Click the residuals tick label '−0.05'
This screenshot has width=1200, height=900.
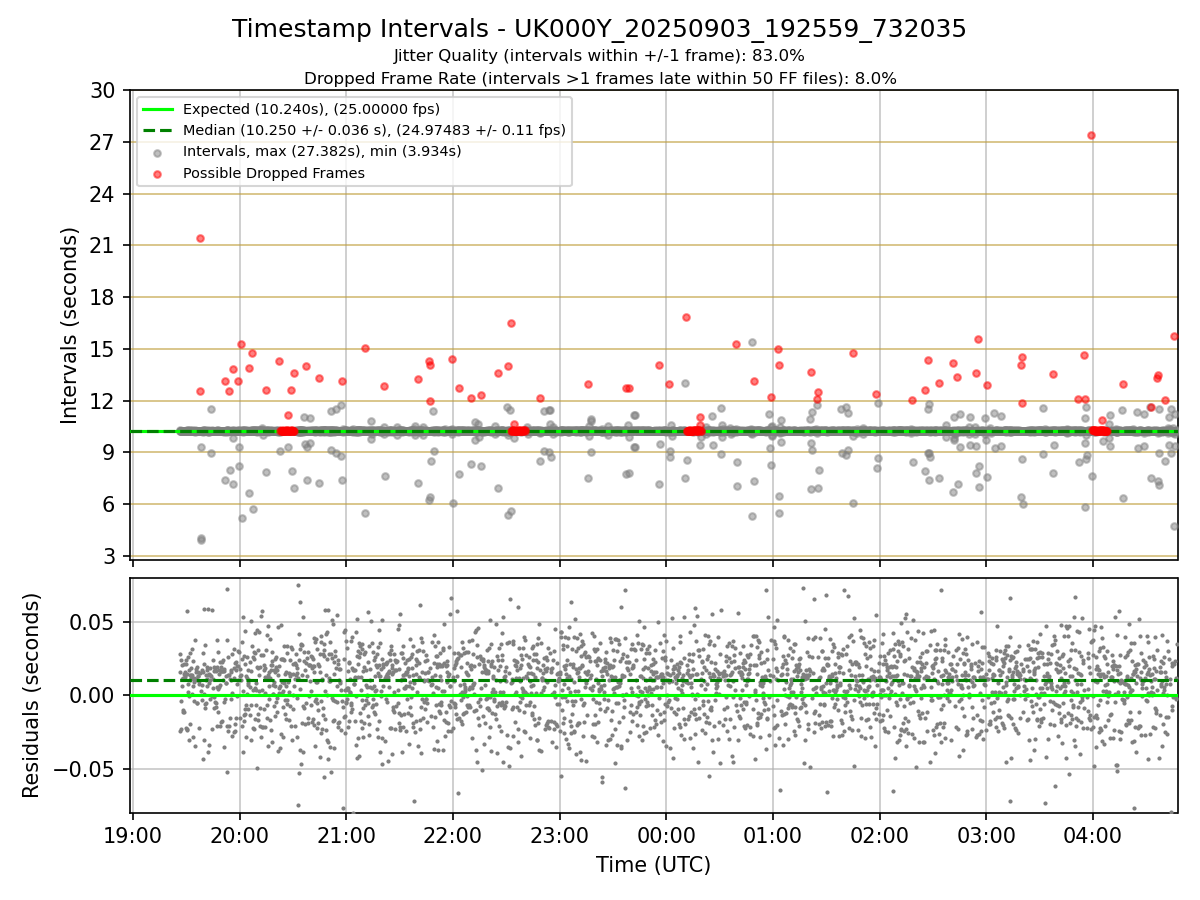point(86,769)
